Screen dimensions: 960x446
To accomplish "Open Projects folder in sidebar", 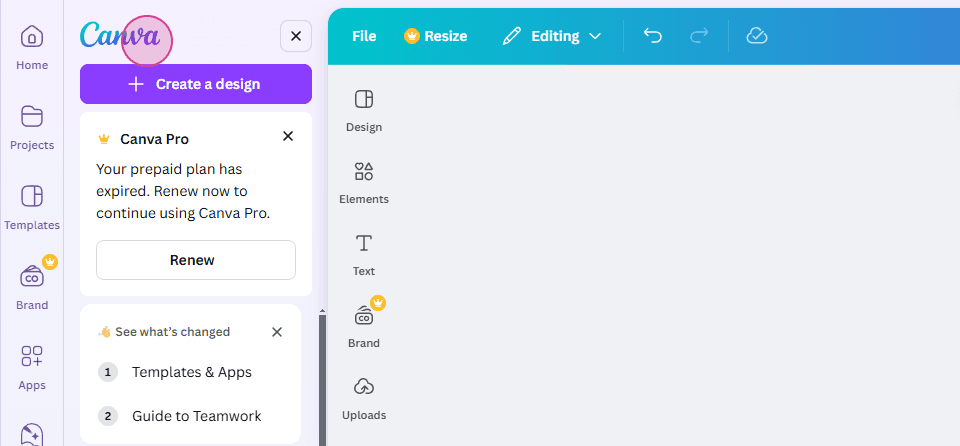I will [32, 127].
